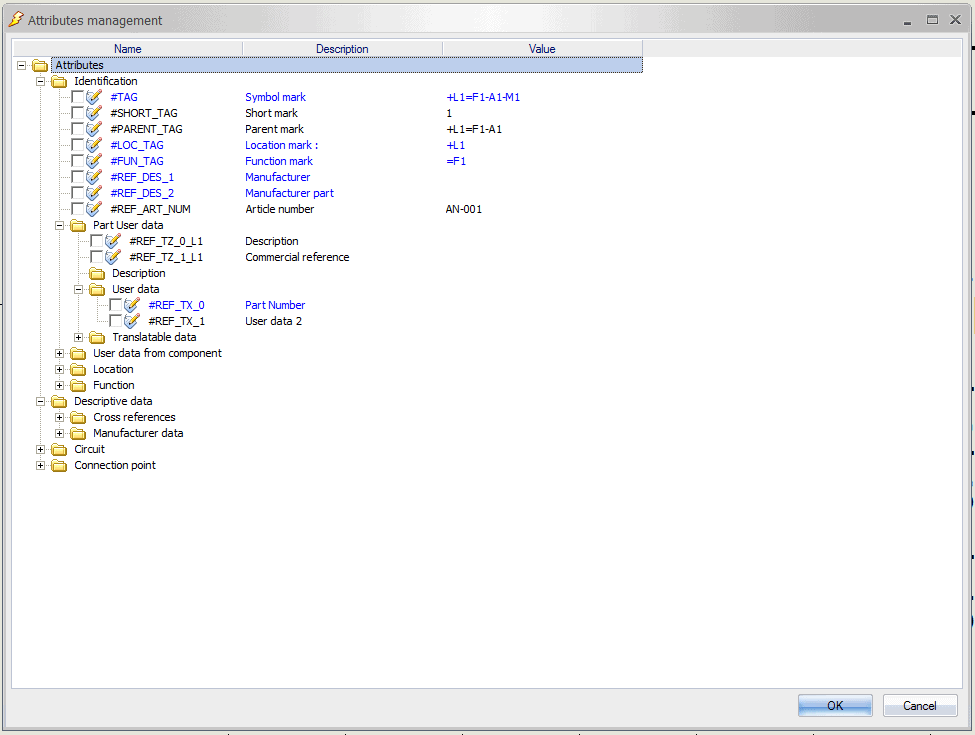Screen dimensions: 975x735
Task: Check the #REF_TX_1 User data 2 checkbox
Action: (116, 321)
